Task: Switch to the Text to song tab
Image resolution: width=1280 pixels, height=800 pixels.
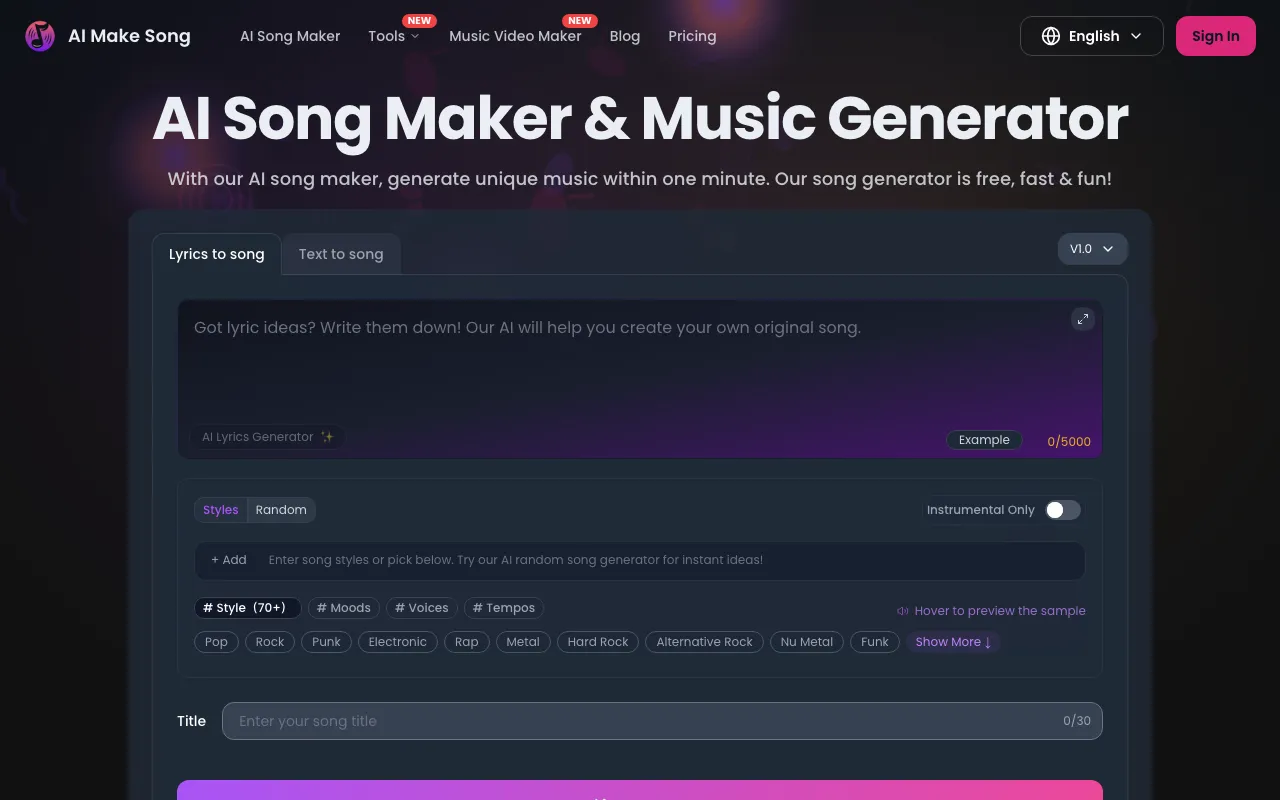Action: point(341,254)
